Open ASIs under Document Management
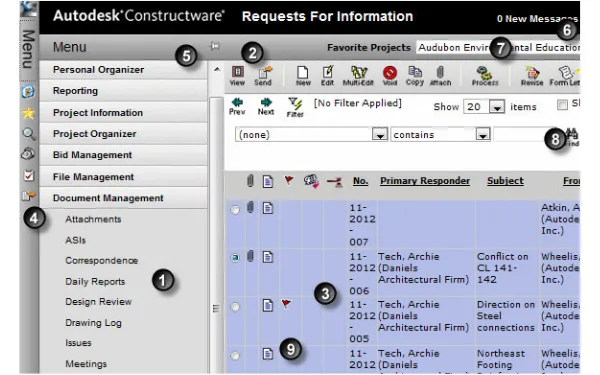Screen dimensions: 600x375 point(75,240)
